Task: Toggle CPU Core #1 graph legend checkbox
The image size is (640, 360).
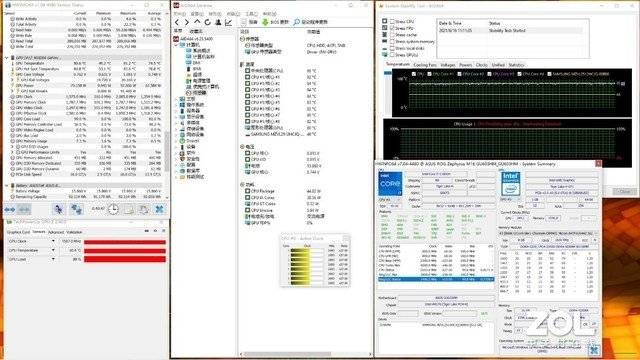Action: [429, 74]
